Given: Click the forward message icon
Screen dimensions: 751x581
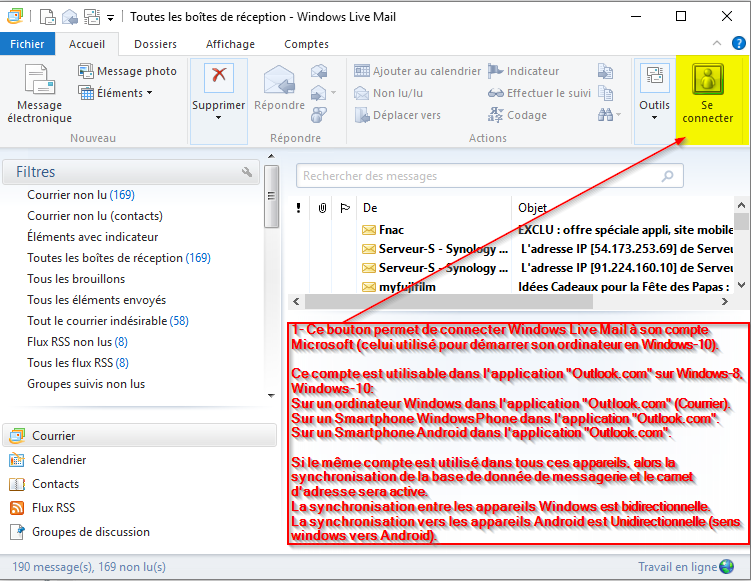Looking at the screenshot, I should coord(318,92).
